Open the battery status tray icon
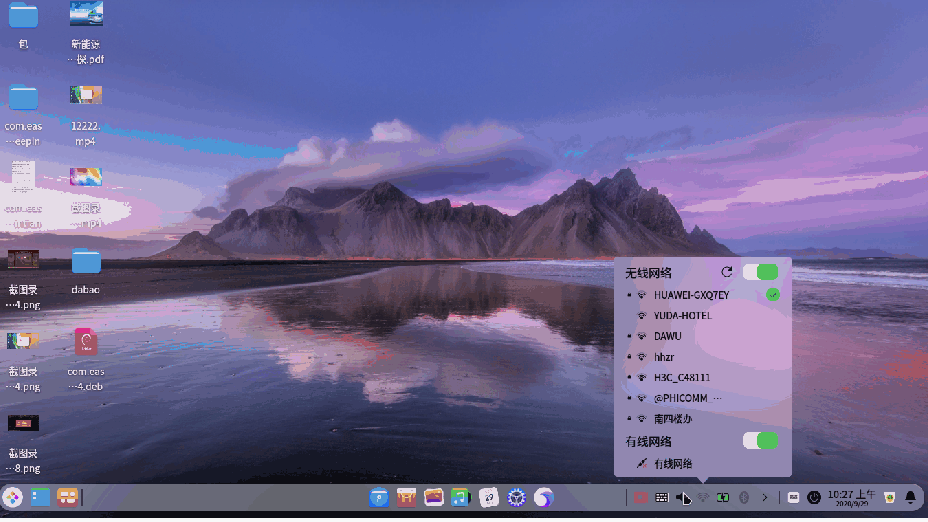The height and width of the screenshot is (522, 928). click(723, 498)
